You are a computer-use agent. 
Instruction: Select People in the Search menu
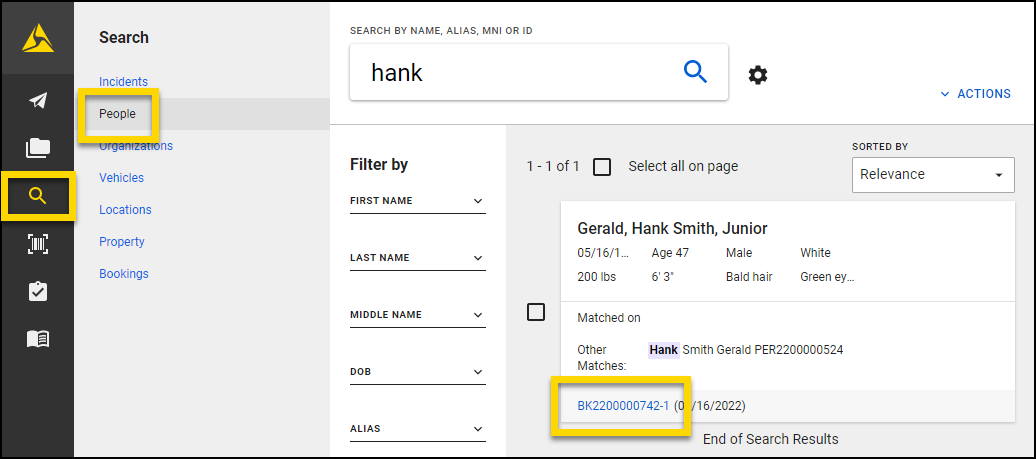pyautogui.click(x=117, y=114)
